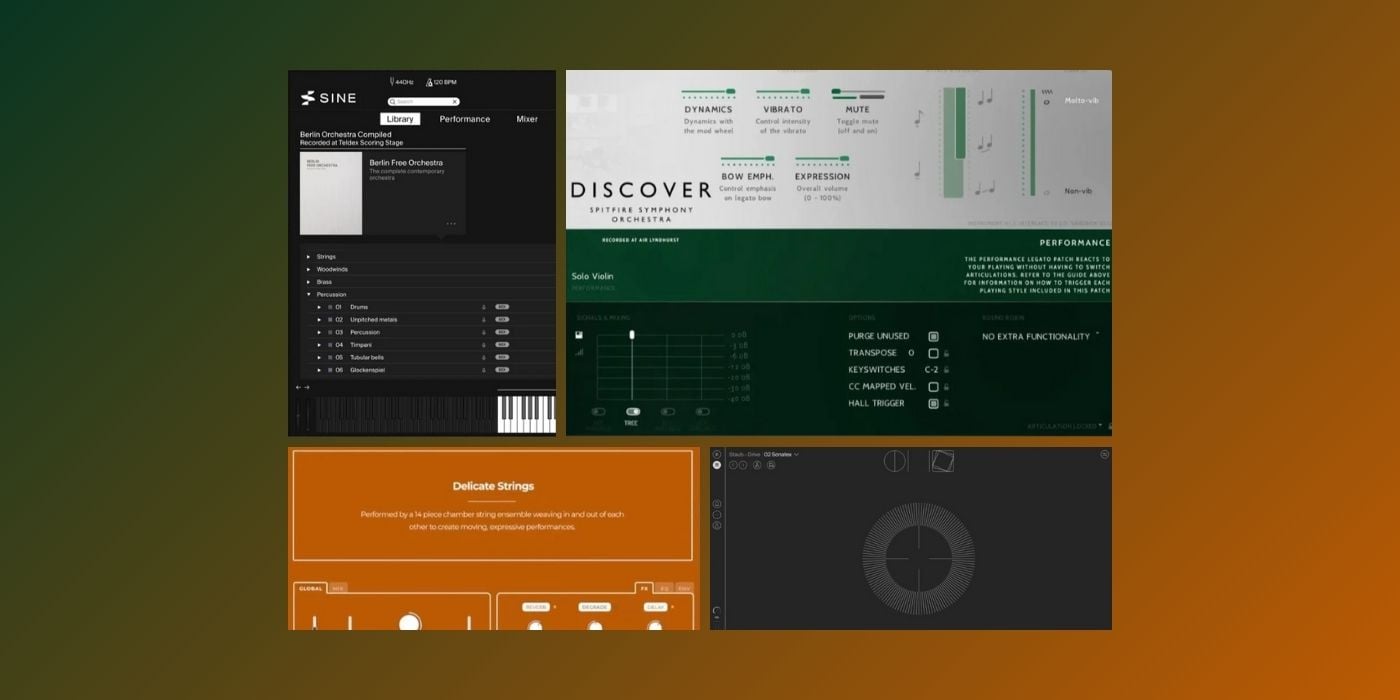The width and height of the screenshot is (1400, 700).
Task: Click the 440Hz tuning fork icon
Action: (394, 81)
